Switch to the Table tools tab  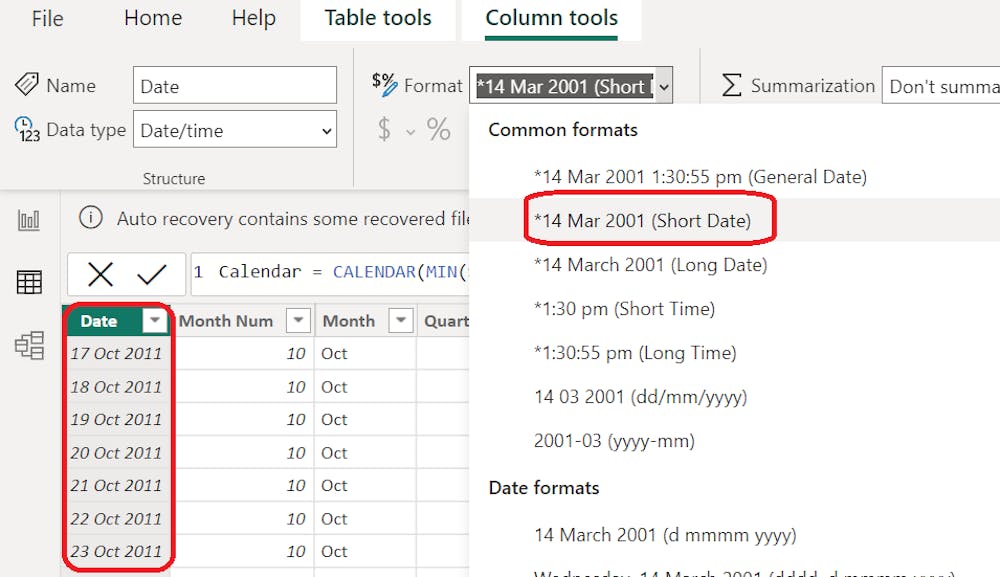tap(378, 19)
